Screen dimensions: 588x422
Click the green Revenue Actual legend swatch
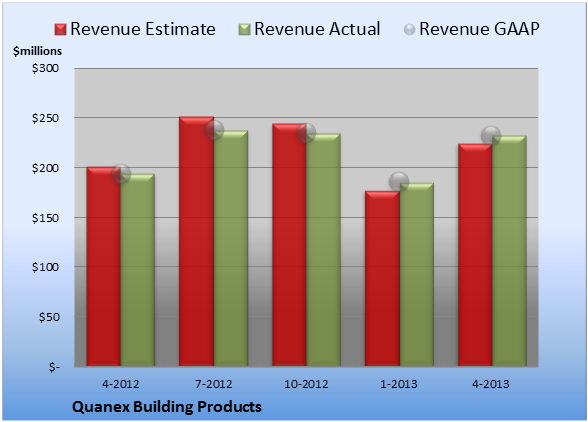tap(244, 30)
